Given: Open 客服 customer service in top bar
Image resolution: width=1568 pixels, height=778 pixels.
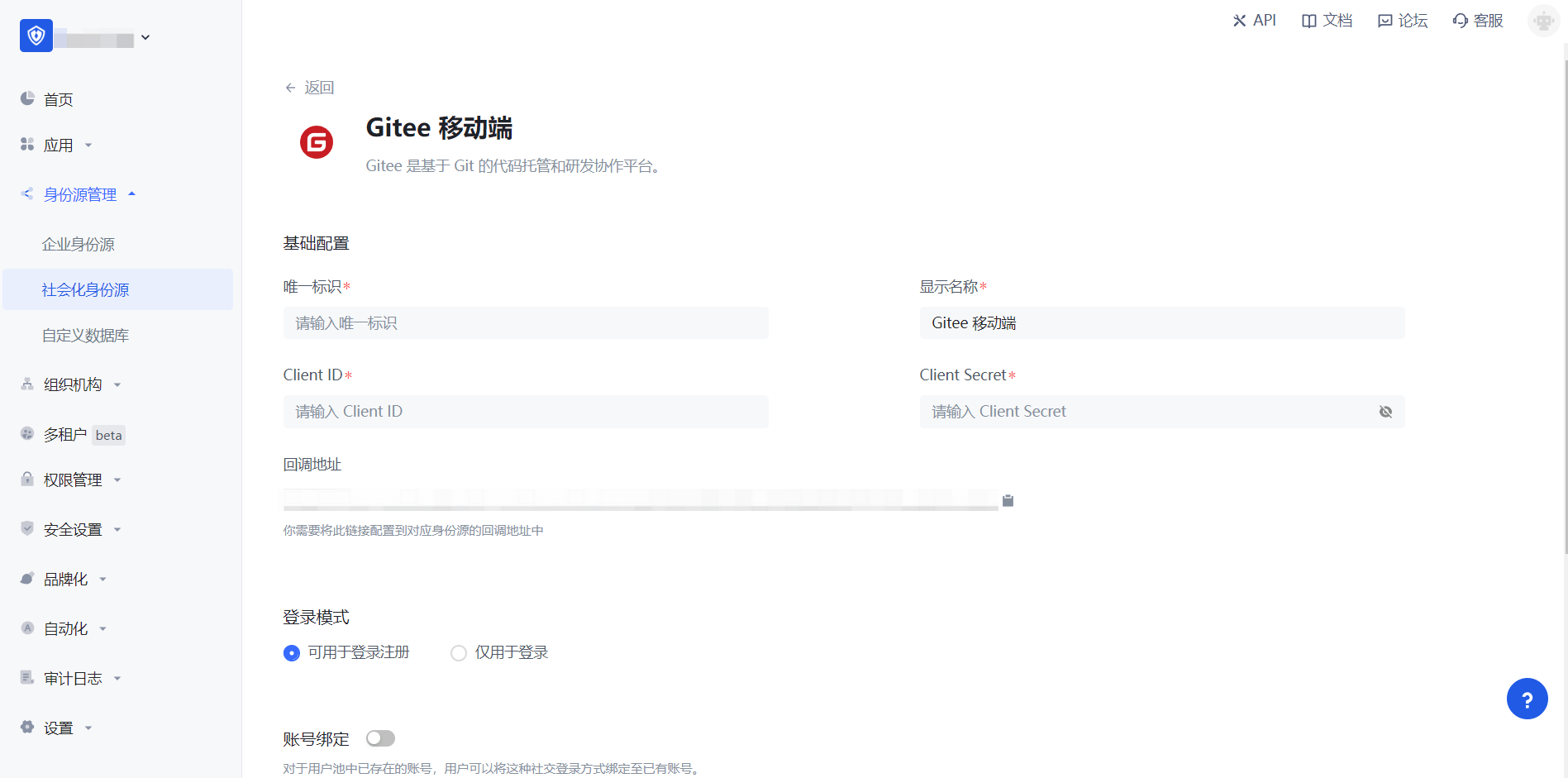Looking at the screenshot, I should pyautogui.click(x=1478, y=21).
